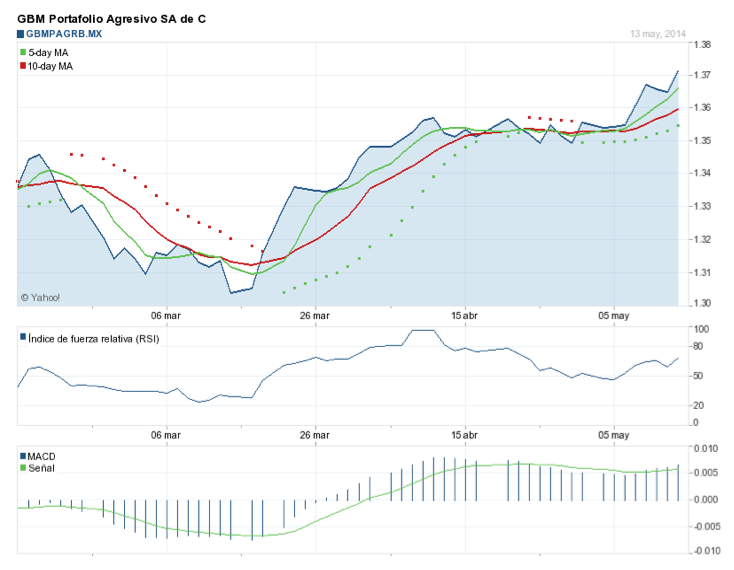Viewport: 734px width, 570px height.
Task: Click the 80 value on RSI axis
Action: 698,347
